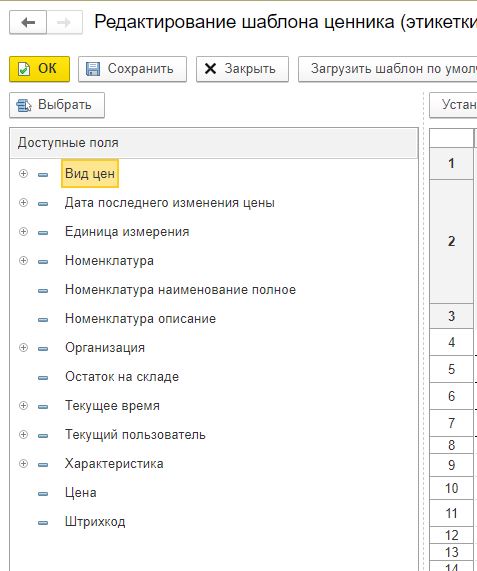This screenshot has width=477, height=571.
Task: Select spreadsheet row header 1
Action: pos(452,163)
